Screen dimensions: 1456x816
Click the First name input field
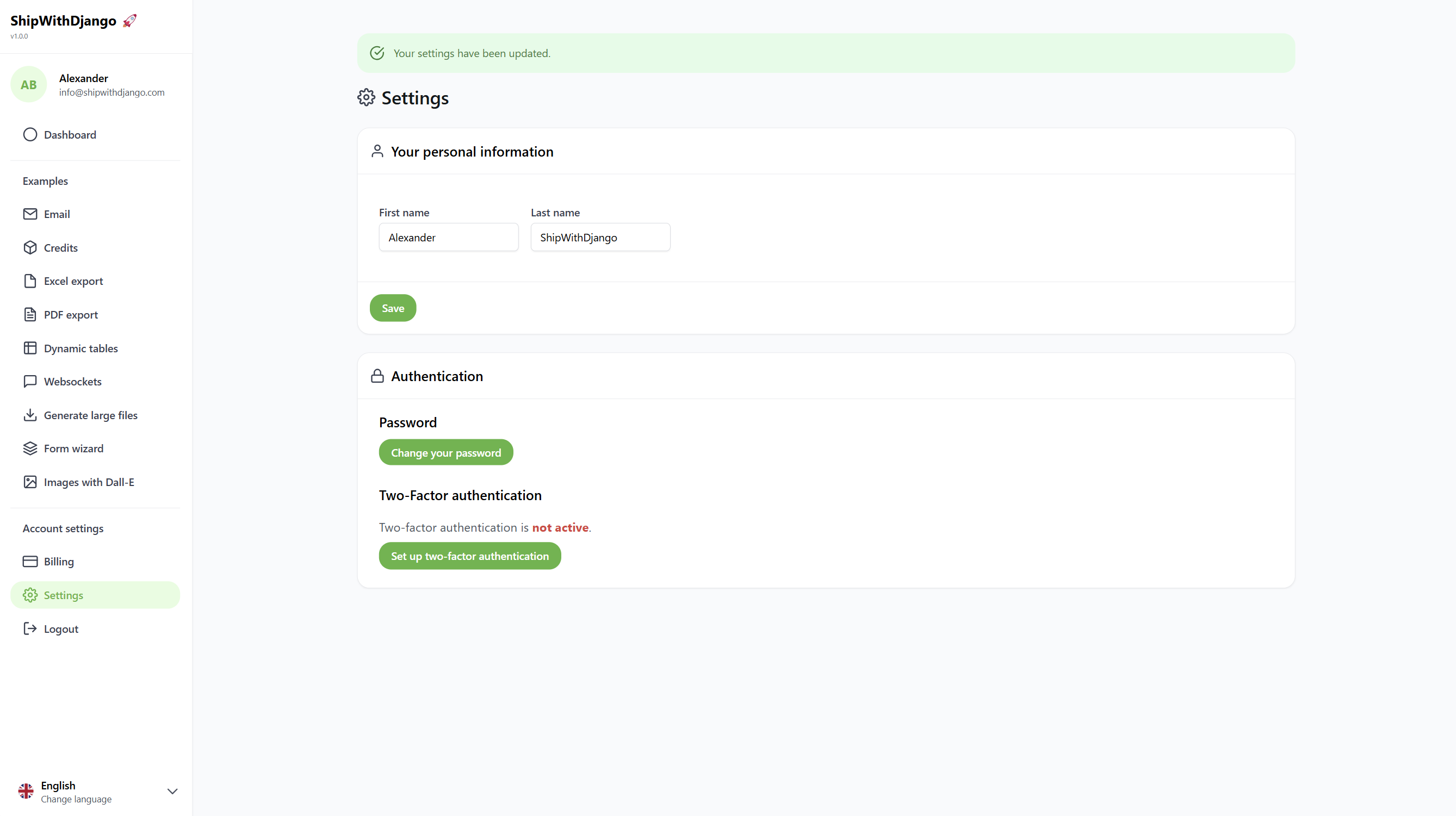[449, 237]
